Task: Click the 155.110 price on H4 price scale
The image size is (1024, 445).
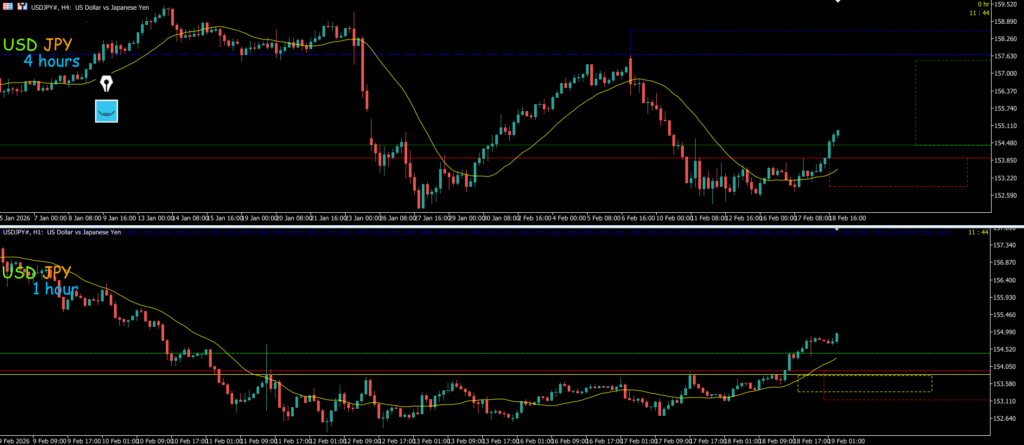Action: 1002,126
